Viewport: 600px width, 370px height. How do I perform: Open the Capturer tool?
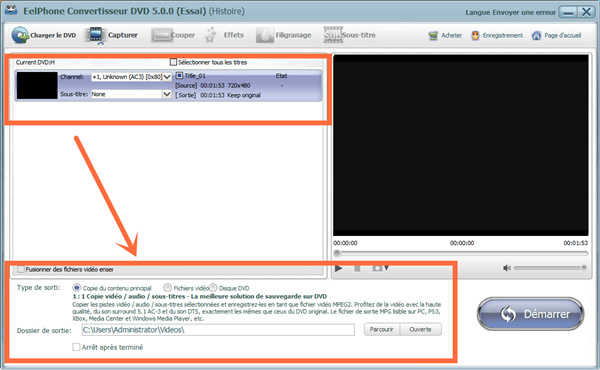coord(112,35)
